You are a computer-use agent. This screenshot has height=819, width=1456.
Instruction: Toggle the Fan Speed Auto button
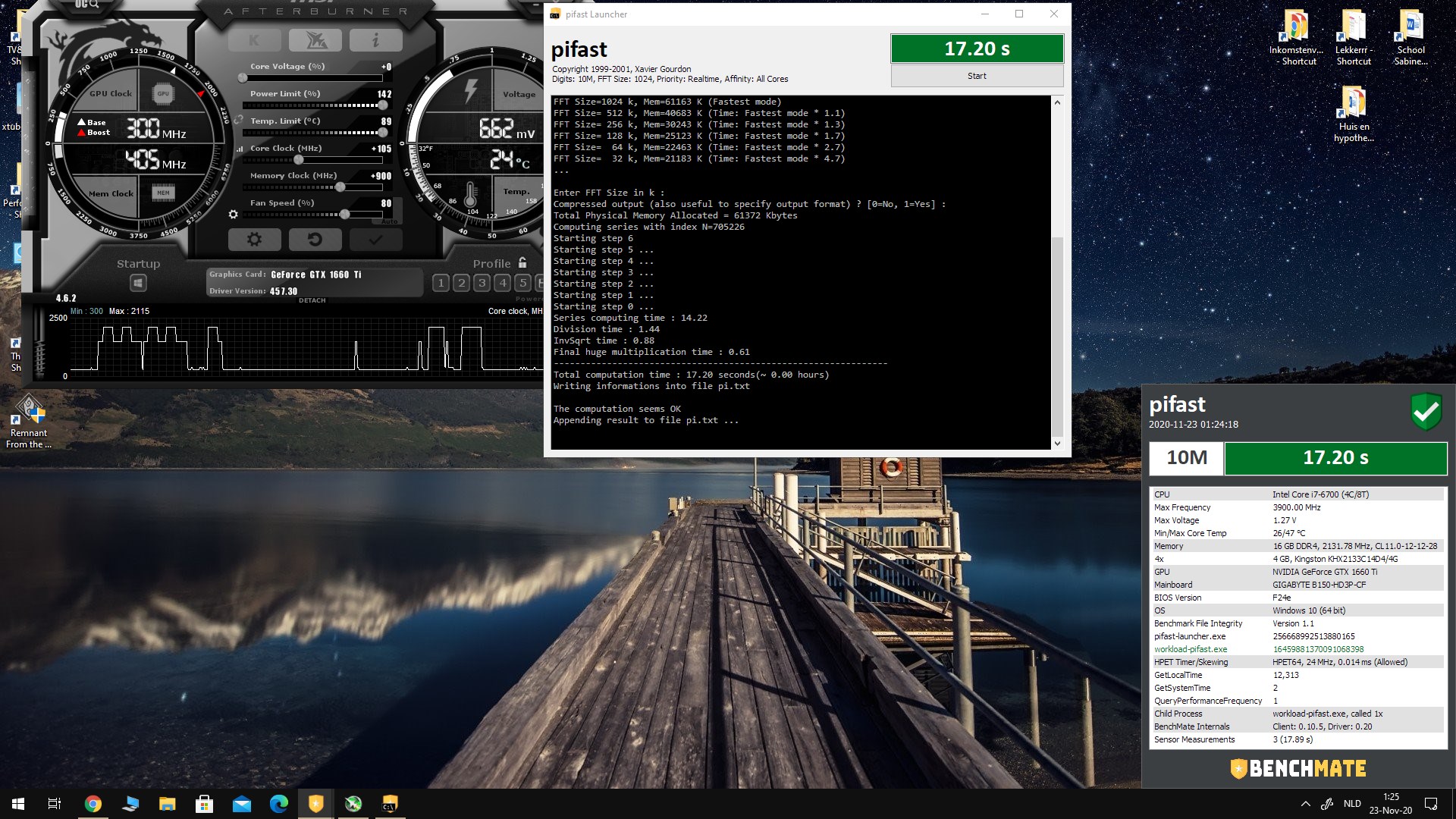coord(389,221)
